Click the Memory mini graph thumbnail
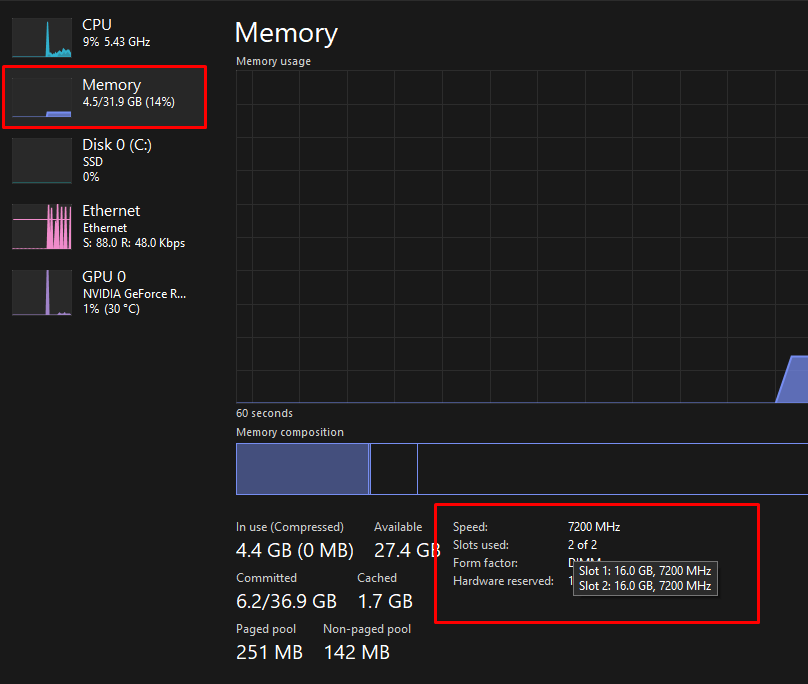Image resolution: width=808 pixels, height=684 pixels. point(40,95)
